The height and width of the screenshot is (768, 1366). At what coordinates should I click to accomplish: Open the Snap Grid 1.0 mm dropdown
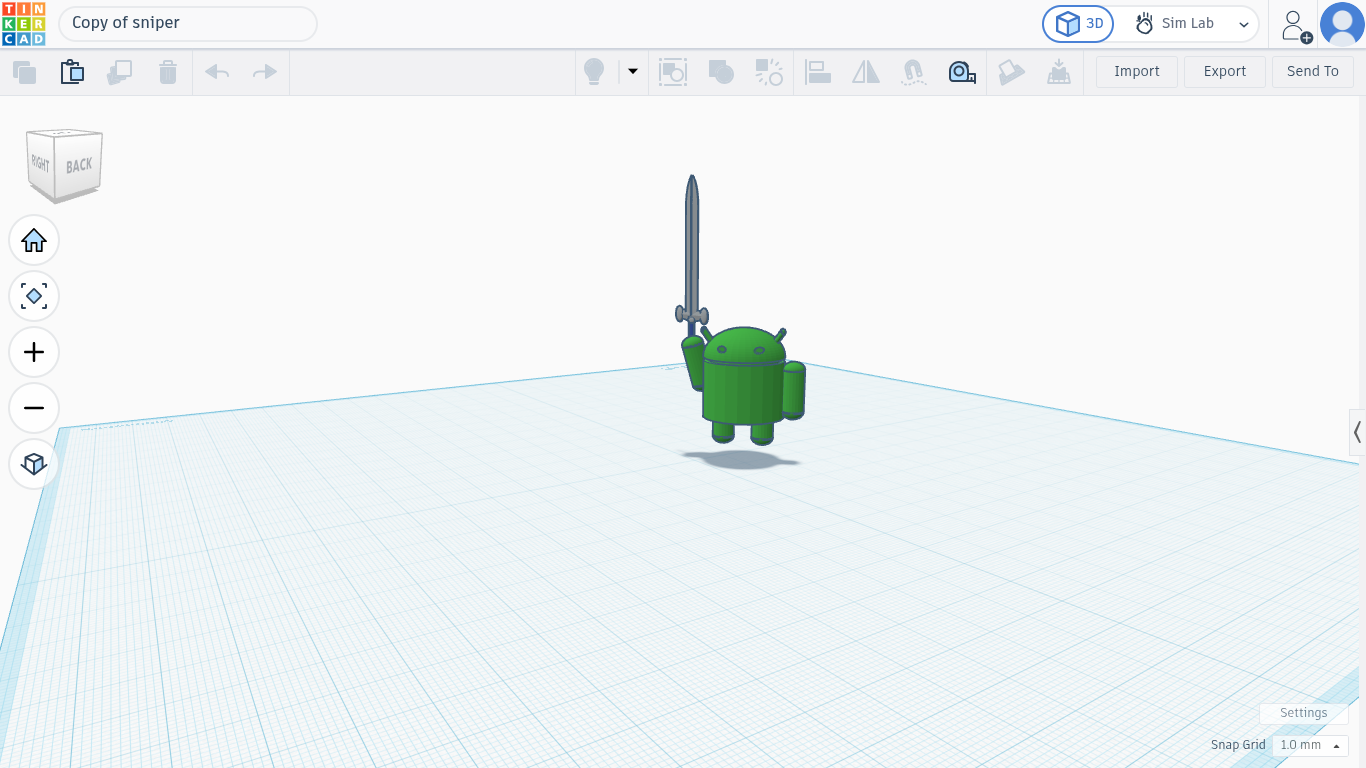[x=1310, y=745]
